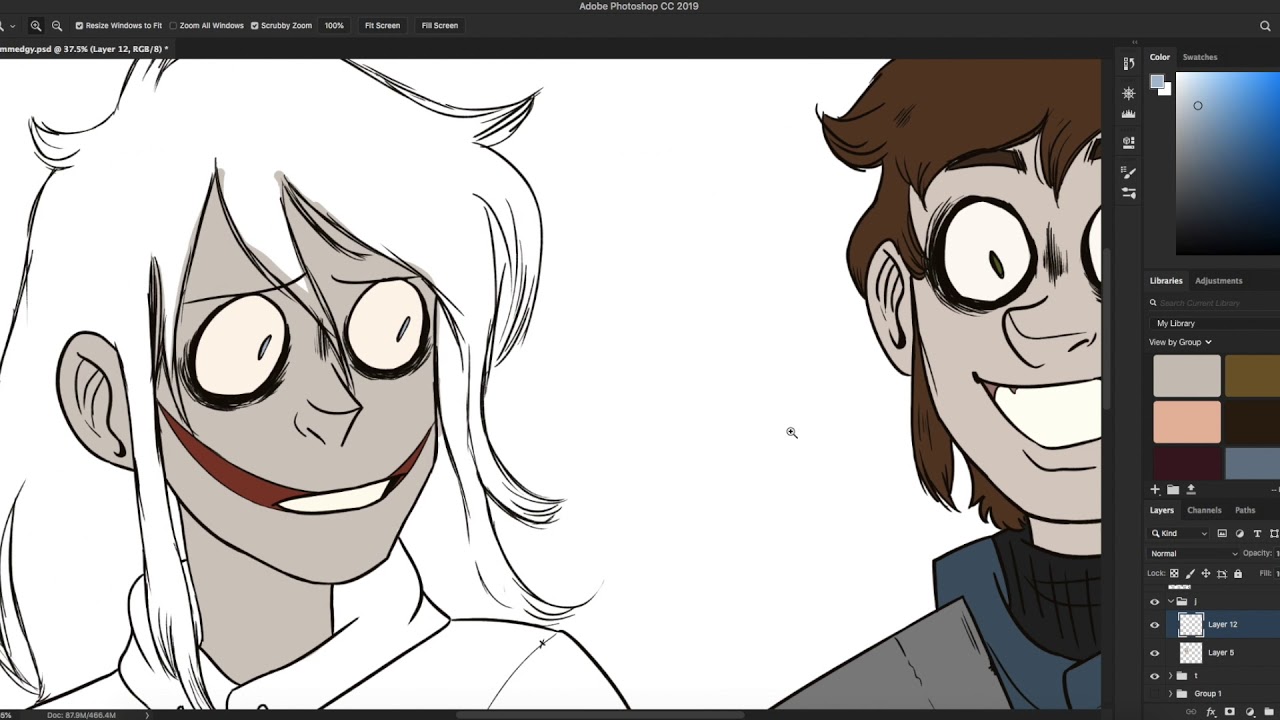Click the Libraries upload/sync icon
The image size is (1280, 720).
coord(1190,489)
